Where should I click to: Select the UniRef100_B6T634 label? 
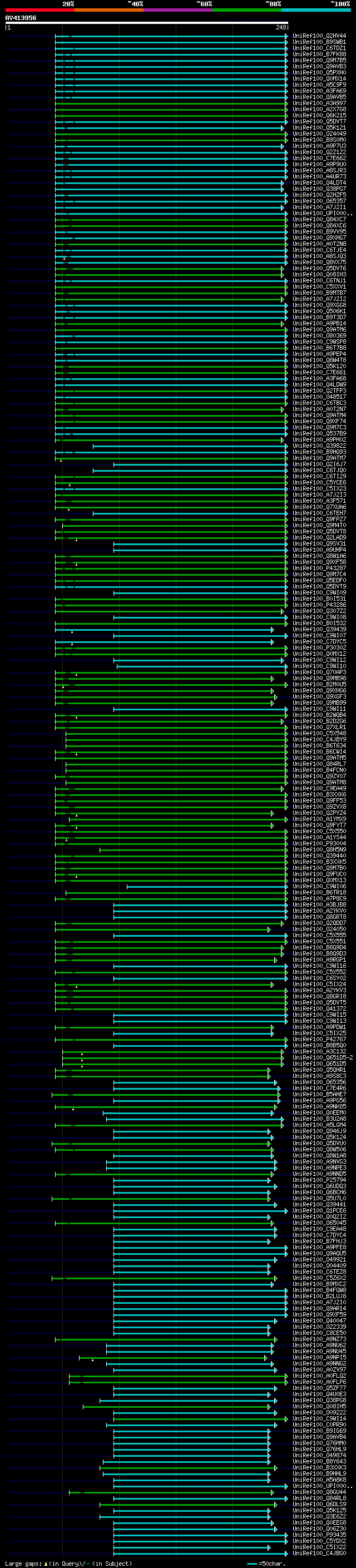(319, 746)
